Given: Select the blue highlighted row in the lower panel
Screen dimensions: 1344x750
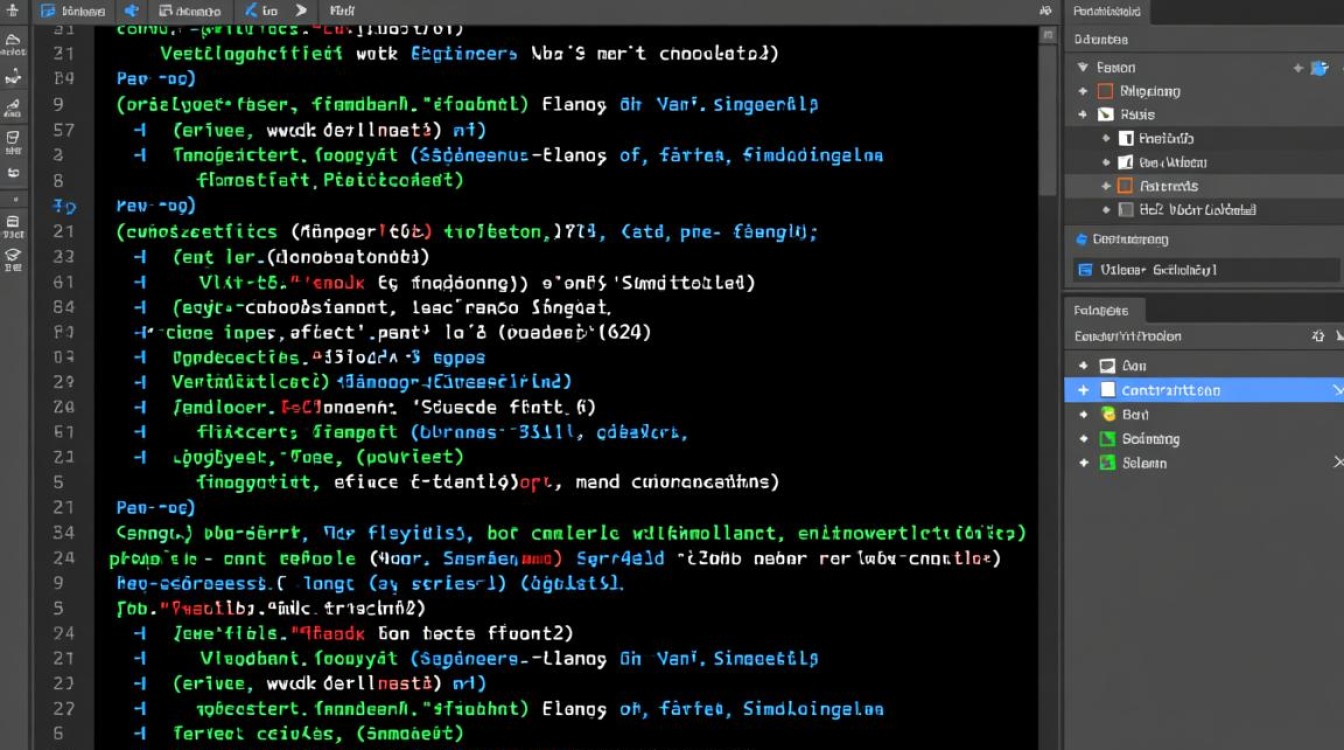Looking at the screenshot, I should 1203,390.
